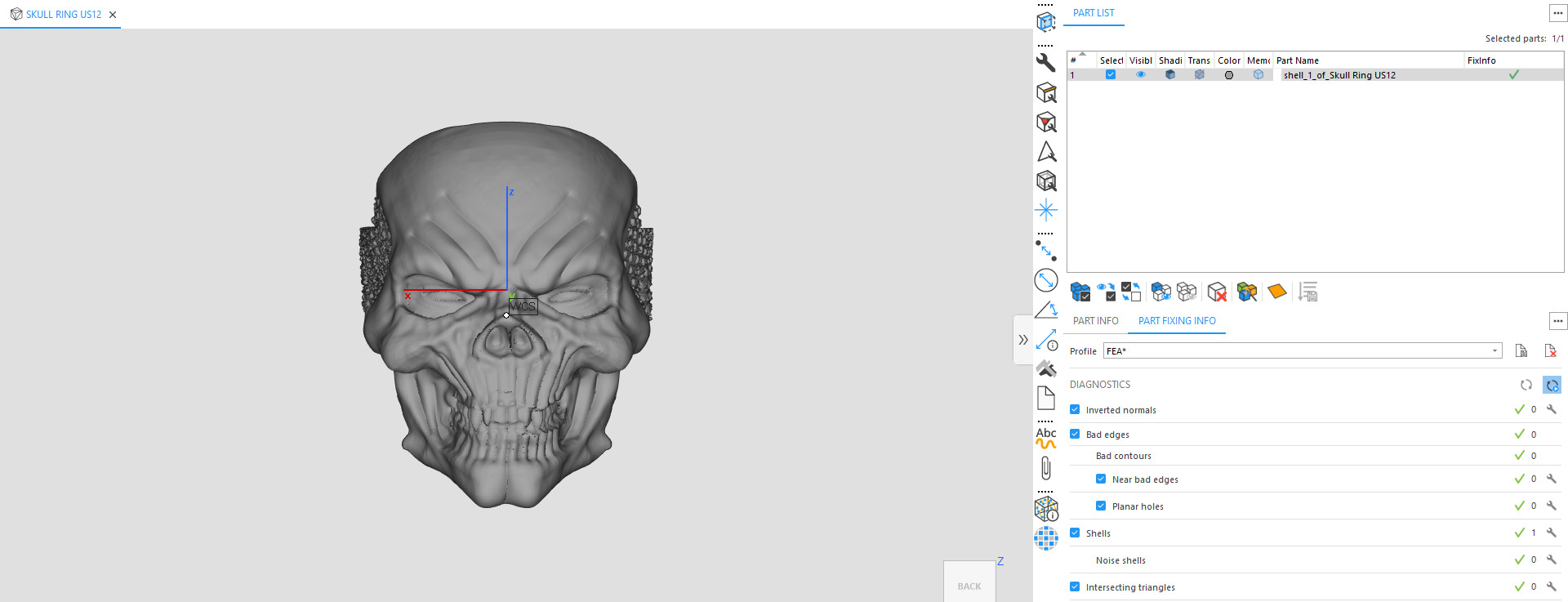Screen dimensions: 1568x602
Task: Click the colored cubes magic wand icon
Action: point(1247,292)
